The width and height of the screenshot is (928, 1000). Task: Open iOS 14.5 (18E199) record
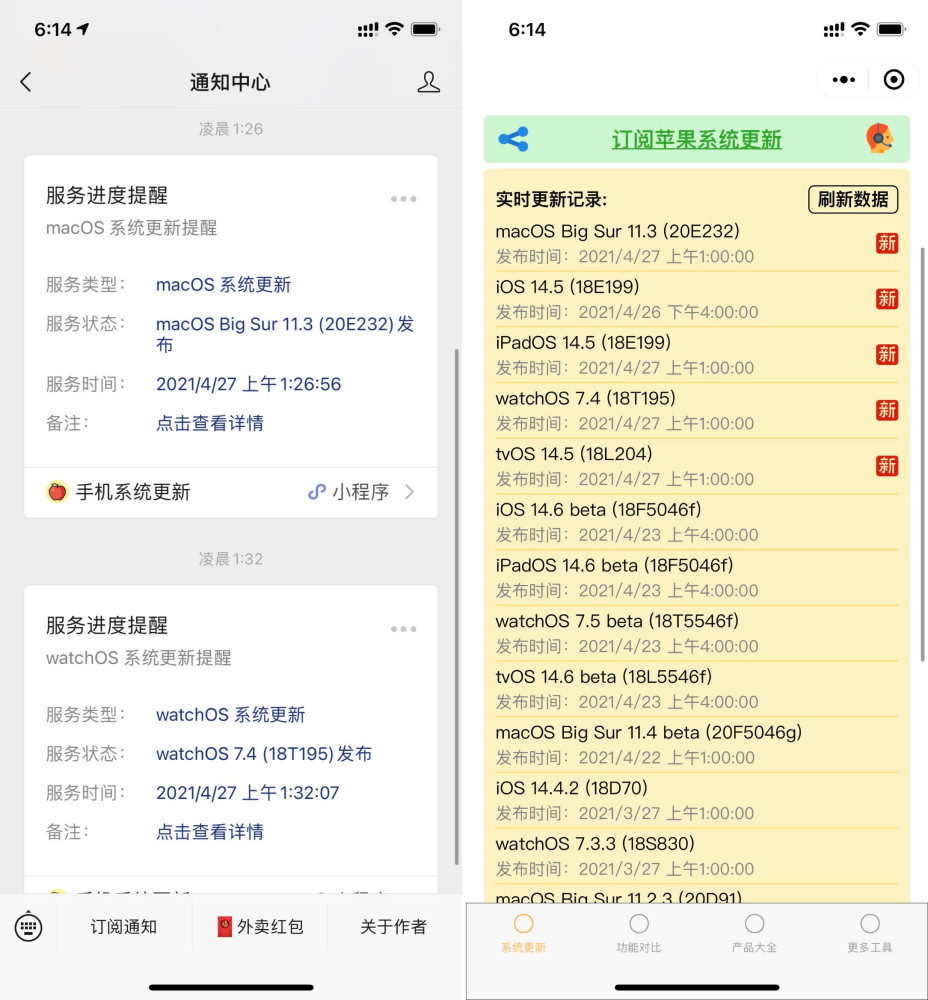[x=696, y=299]
